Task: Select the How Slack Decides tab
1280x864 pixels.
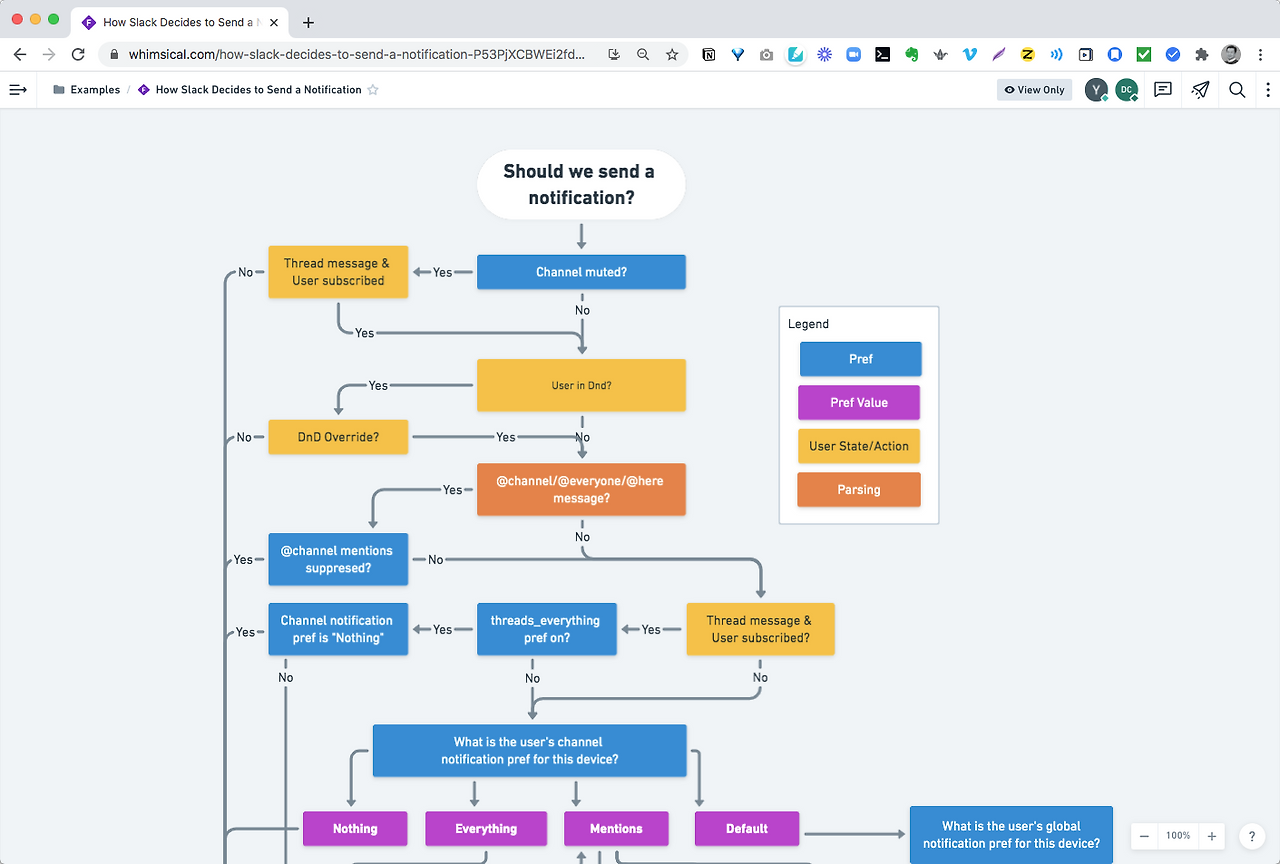Action: (180, 22)
